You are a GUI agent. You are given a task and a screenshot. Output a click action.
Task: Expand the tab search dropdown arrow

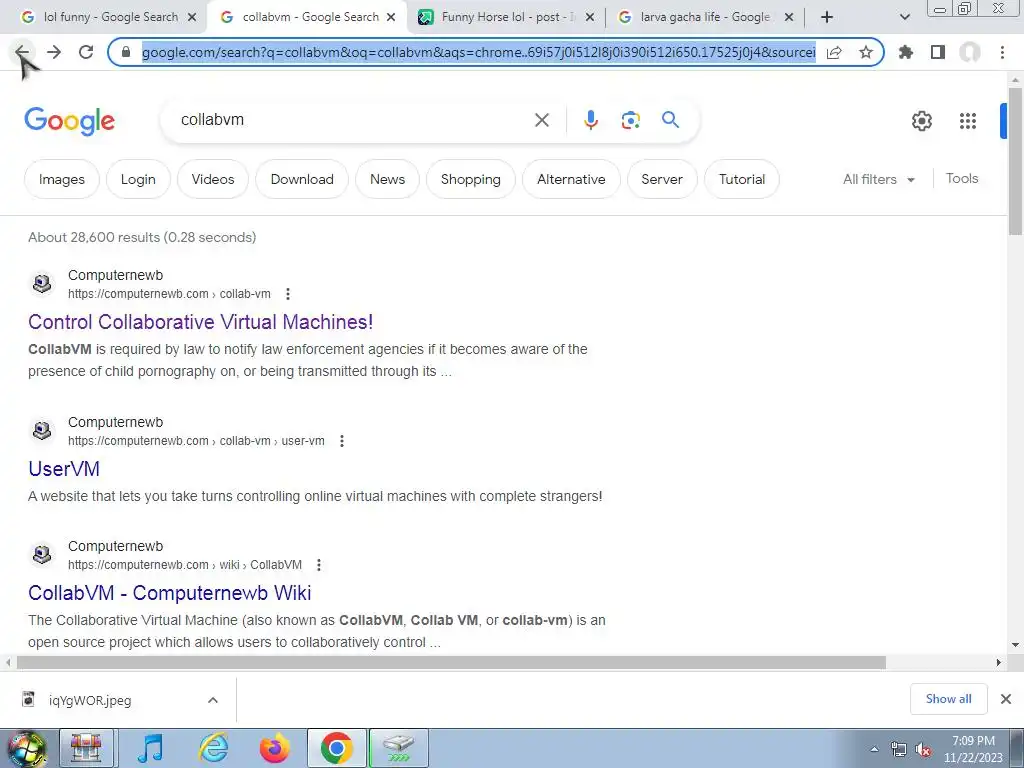[x=904, y=17]
